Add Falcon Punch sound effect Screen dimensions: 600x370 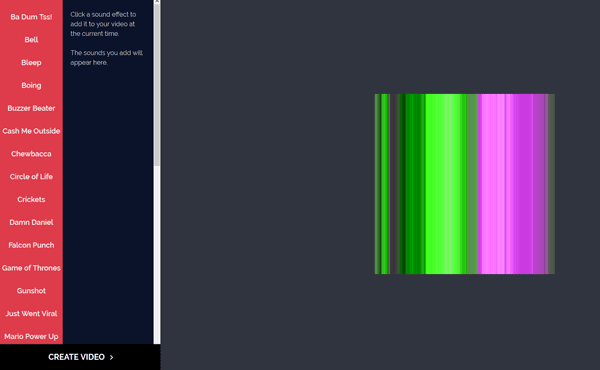[31, 245]
